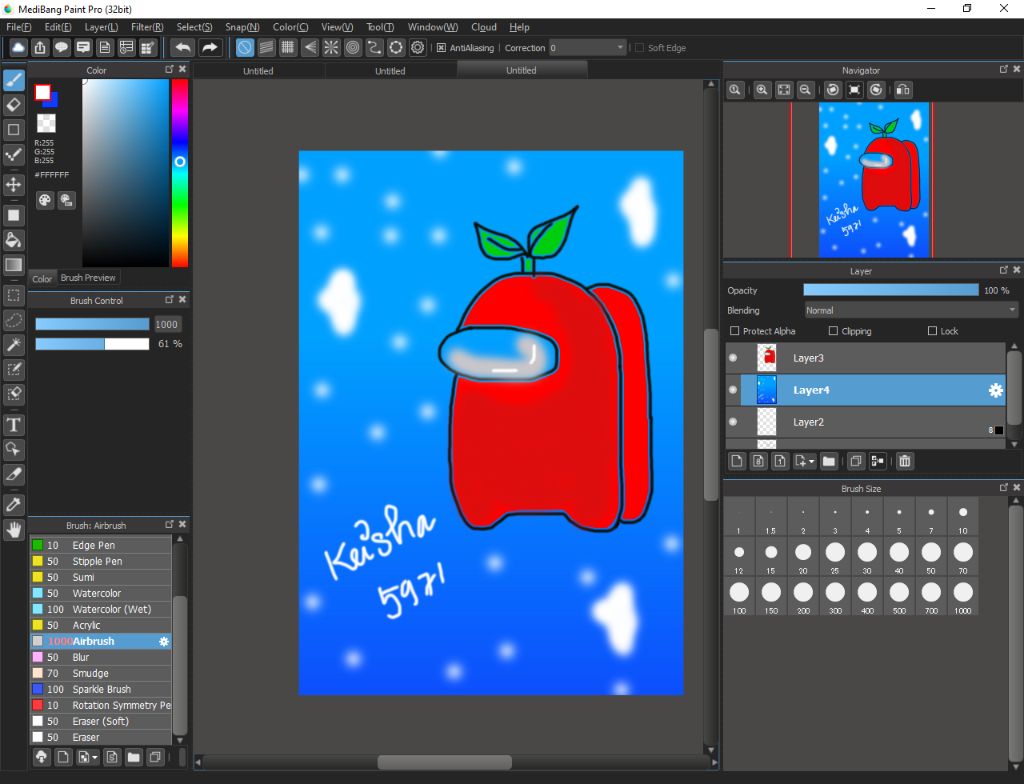Enable the layer Lock checkbox
This screenshot has height=784, width=1024.
coord(933,331)
